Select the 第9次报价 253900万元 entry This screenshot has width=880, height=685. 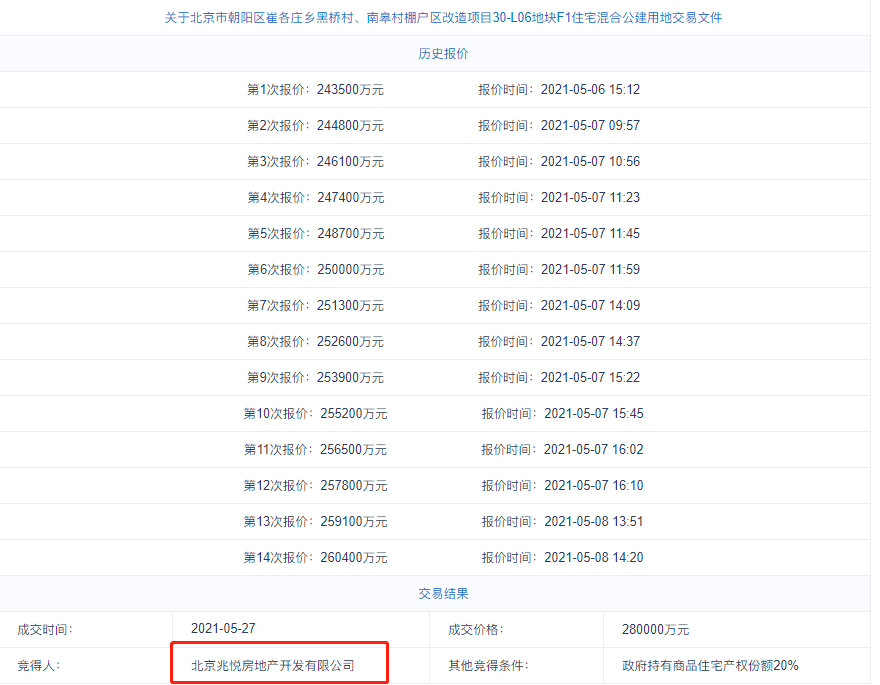pos(315,378)
